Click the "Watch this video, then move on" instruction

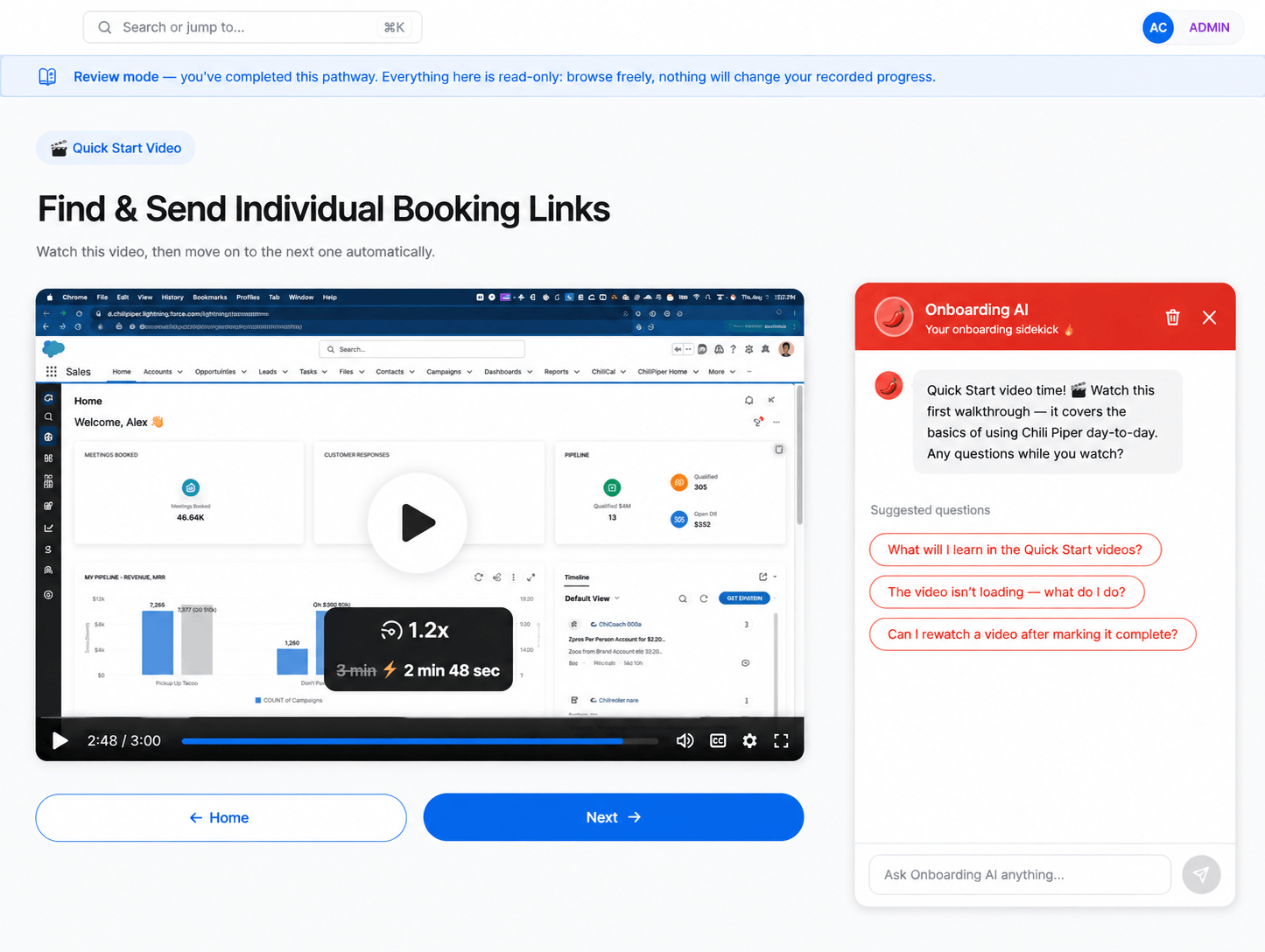[x=235, y=252]
